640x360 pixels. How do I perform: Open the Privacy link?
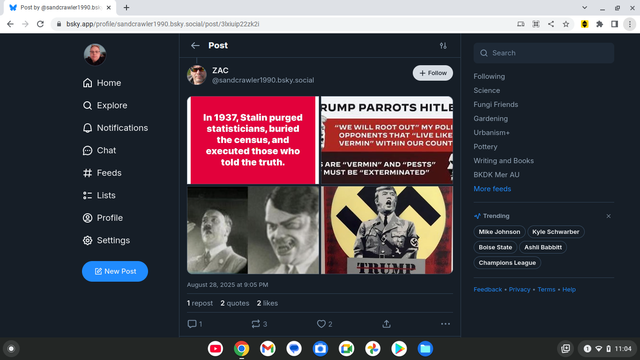[x=519, y=289]
